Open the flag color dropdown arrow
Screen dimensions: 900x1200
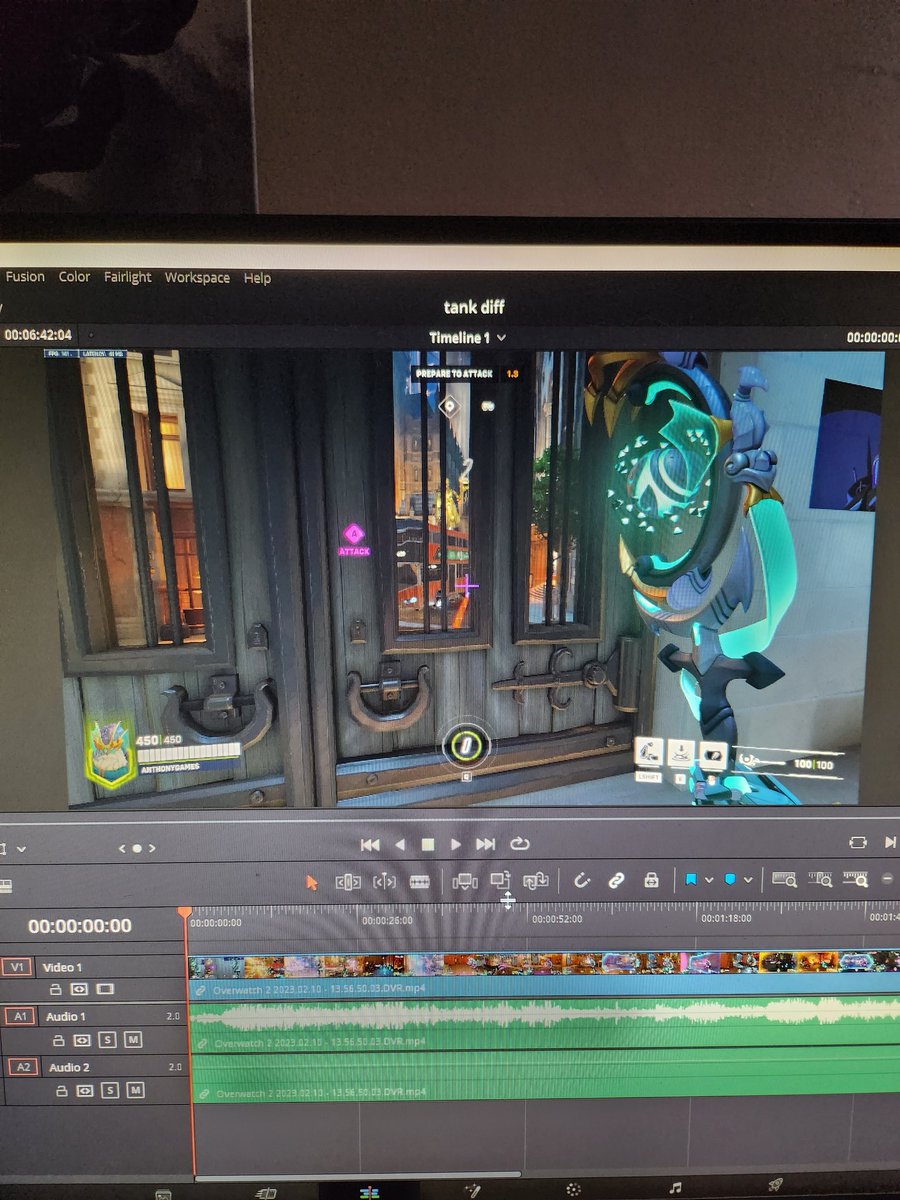(x=708, y=880)
